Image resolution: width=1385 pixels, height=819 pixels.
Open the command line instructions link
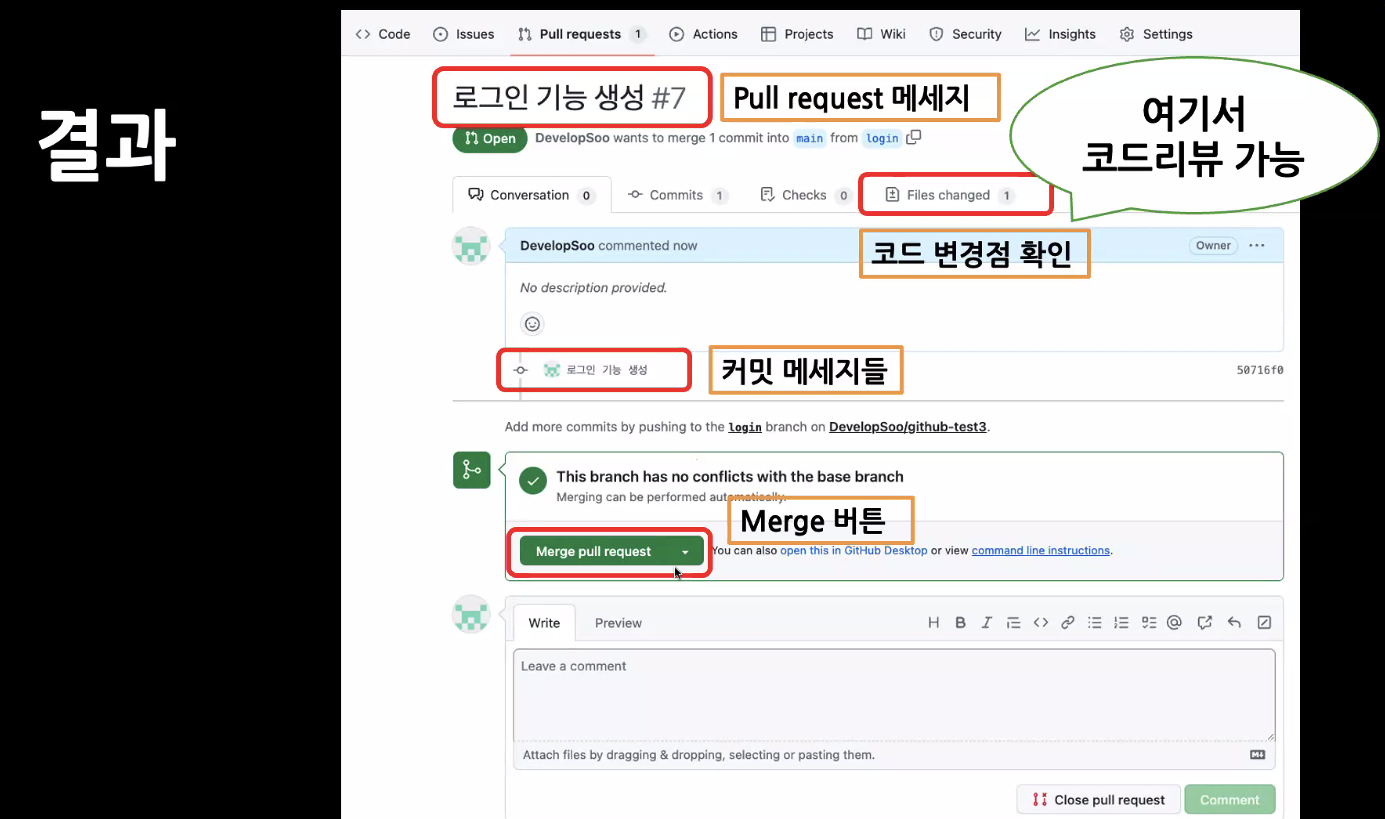tap(1040, 550)
